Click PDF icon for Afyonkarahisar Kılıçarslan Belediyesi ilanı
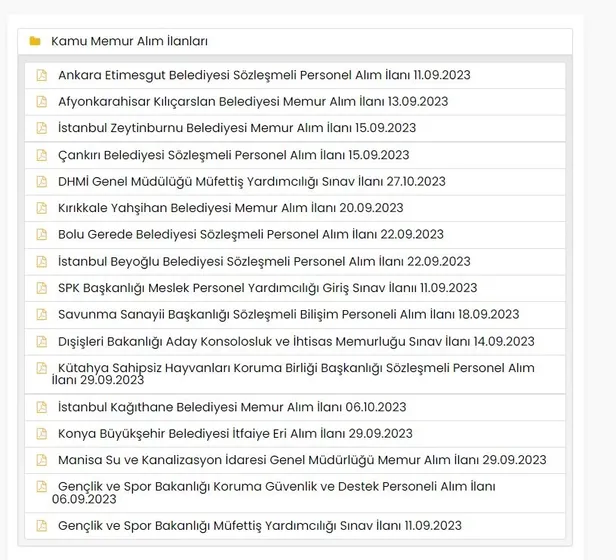Viewport: 616px width, 560px height. click(x=42, y=102)
